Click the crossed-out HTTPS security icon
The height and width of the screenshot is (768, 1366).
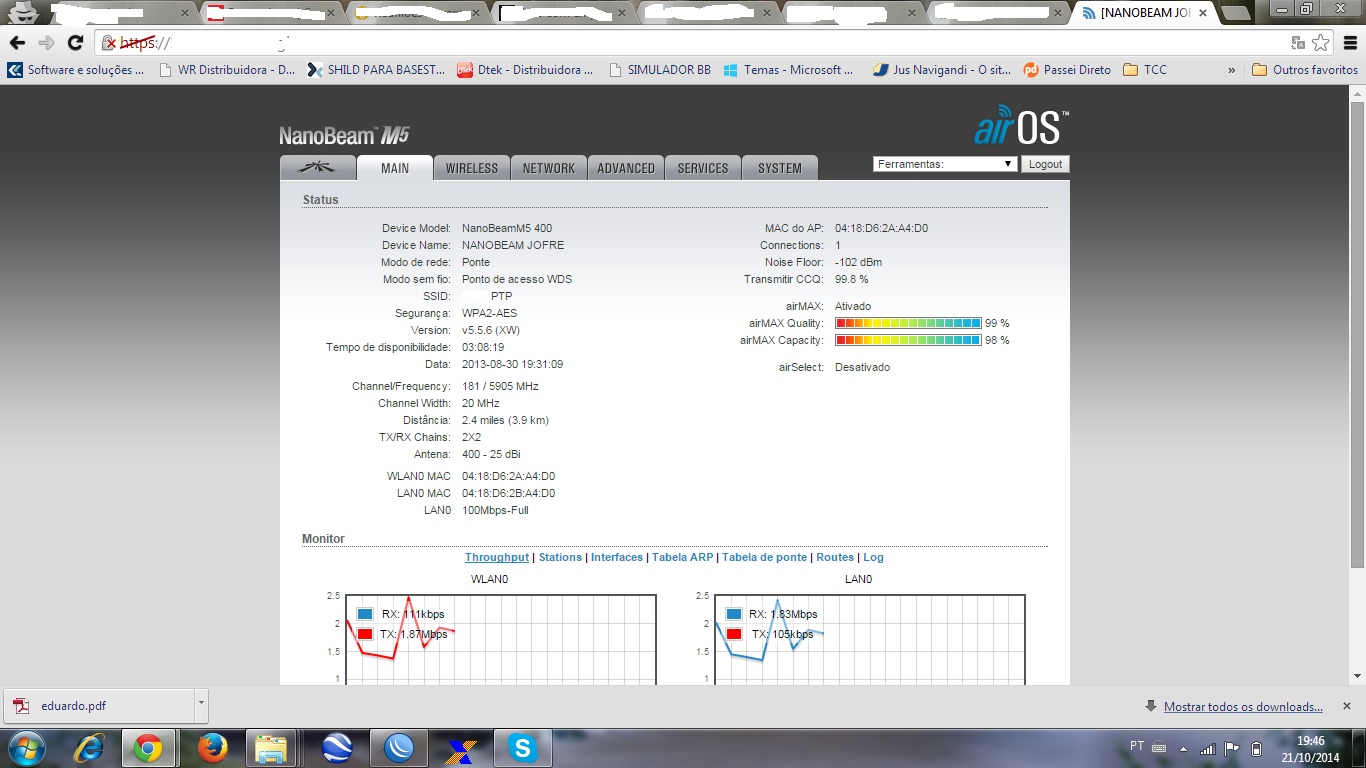(110, 43)
